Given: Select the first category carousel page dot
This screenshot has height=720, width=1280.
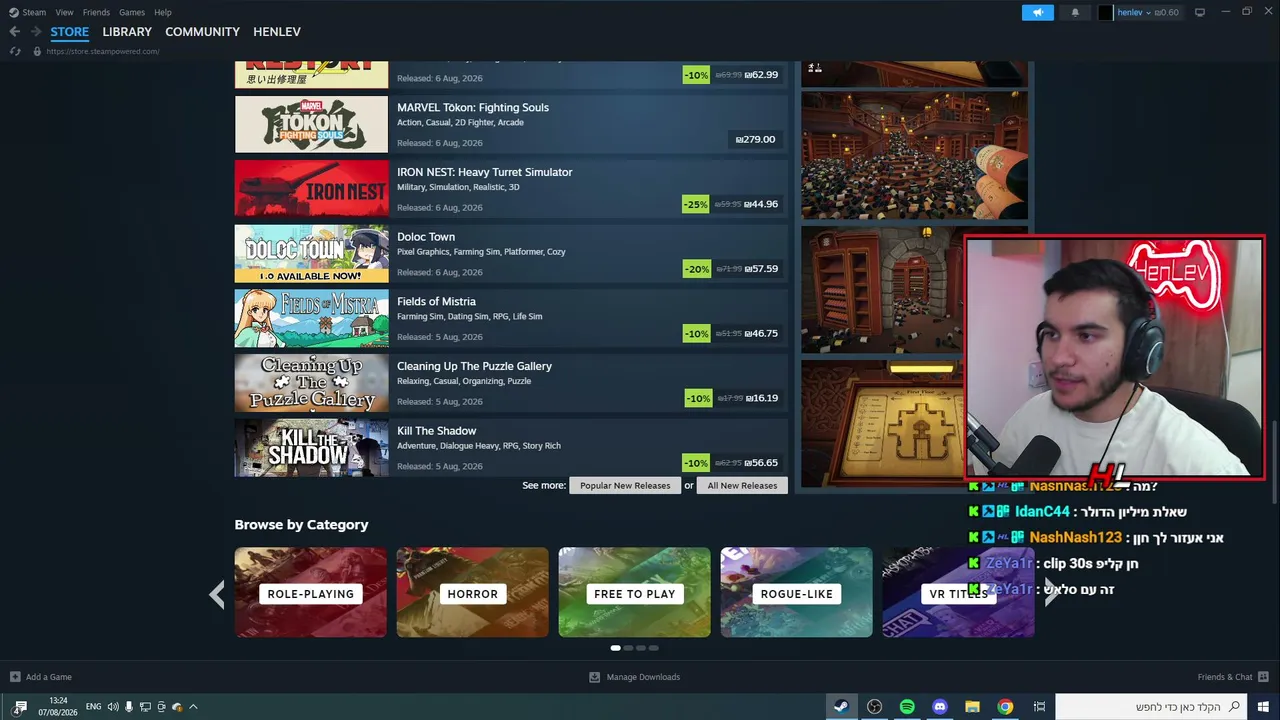Looking at the screenshot, I should tap(615, 648).
